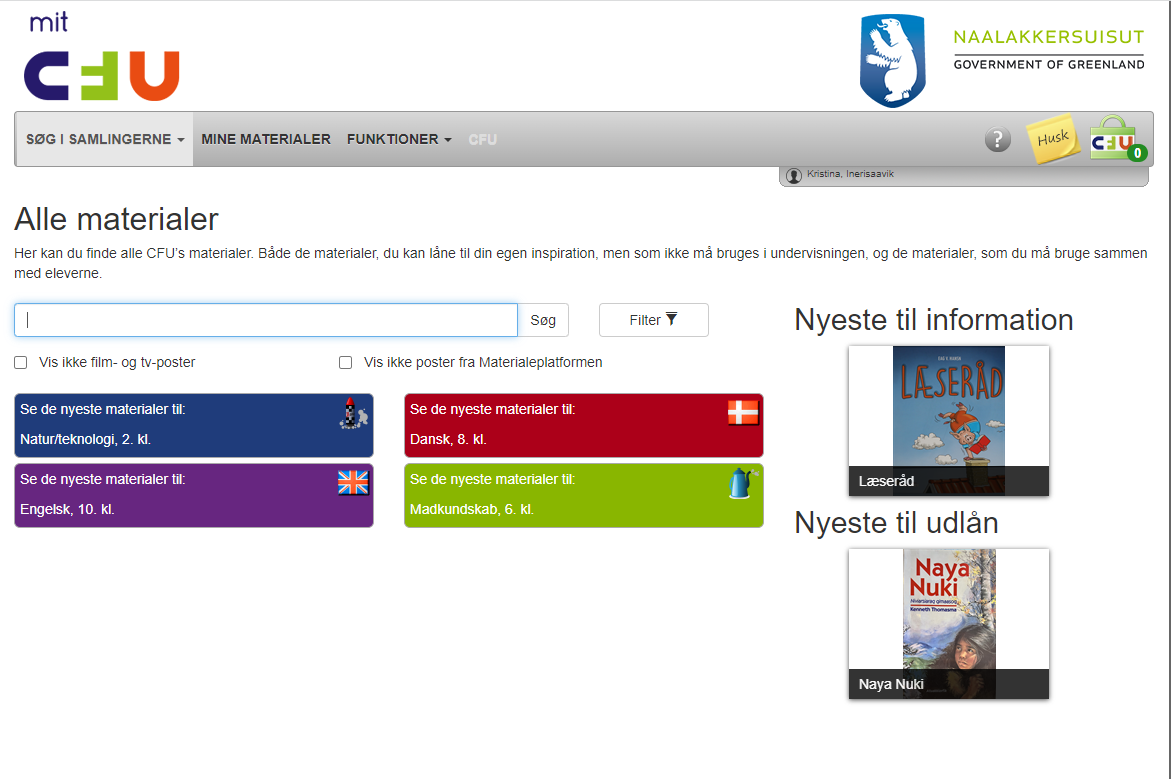Click the mit CFU logo
The image size is (1171, 779).
101,60
